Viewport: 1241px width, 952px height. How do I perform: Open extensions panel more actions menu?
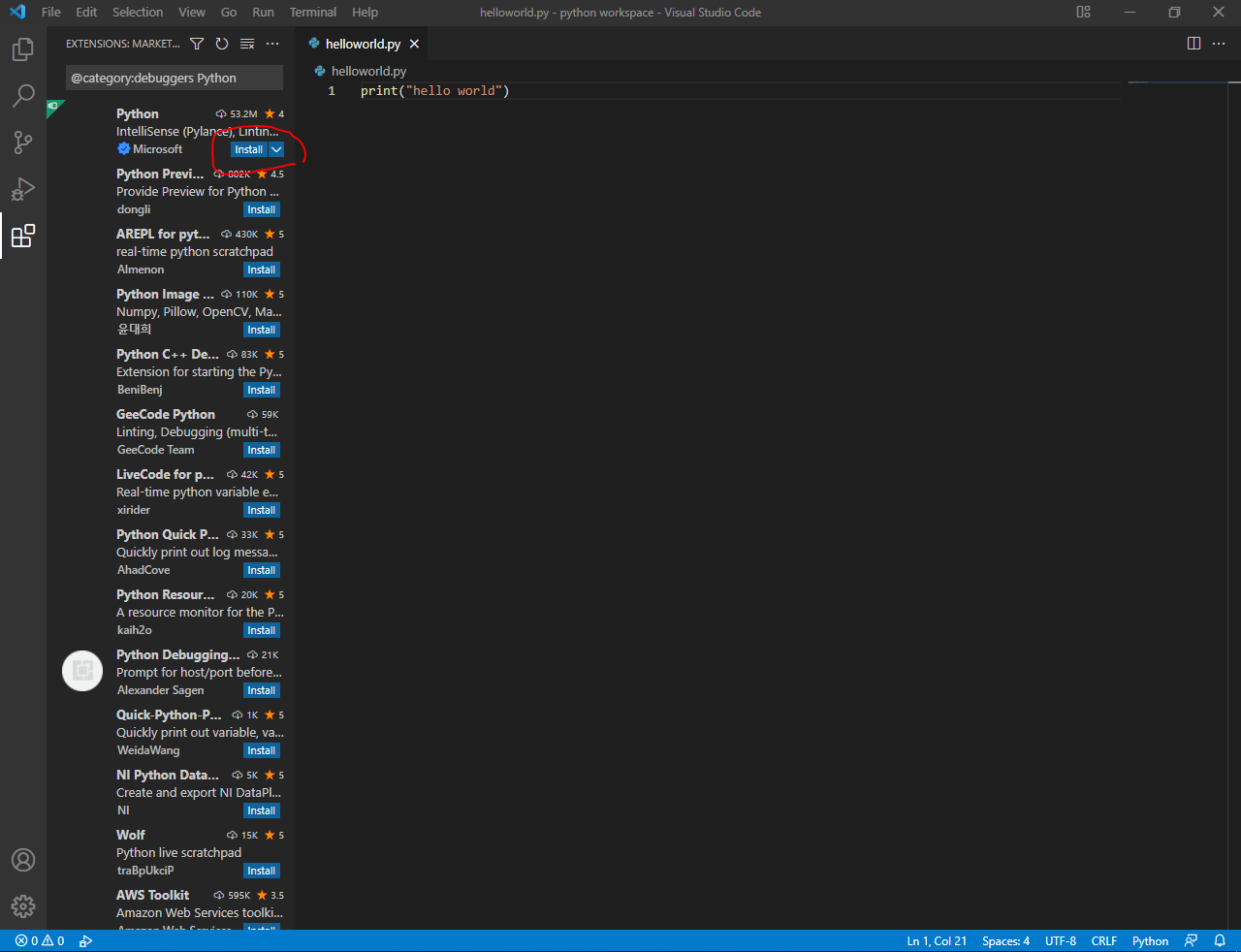click(272, 44)
